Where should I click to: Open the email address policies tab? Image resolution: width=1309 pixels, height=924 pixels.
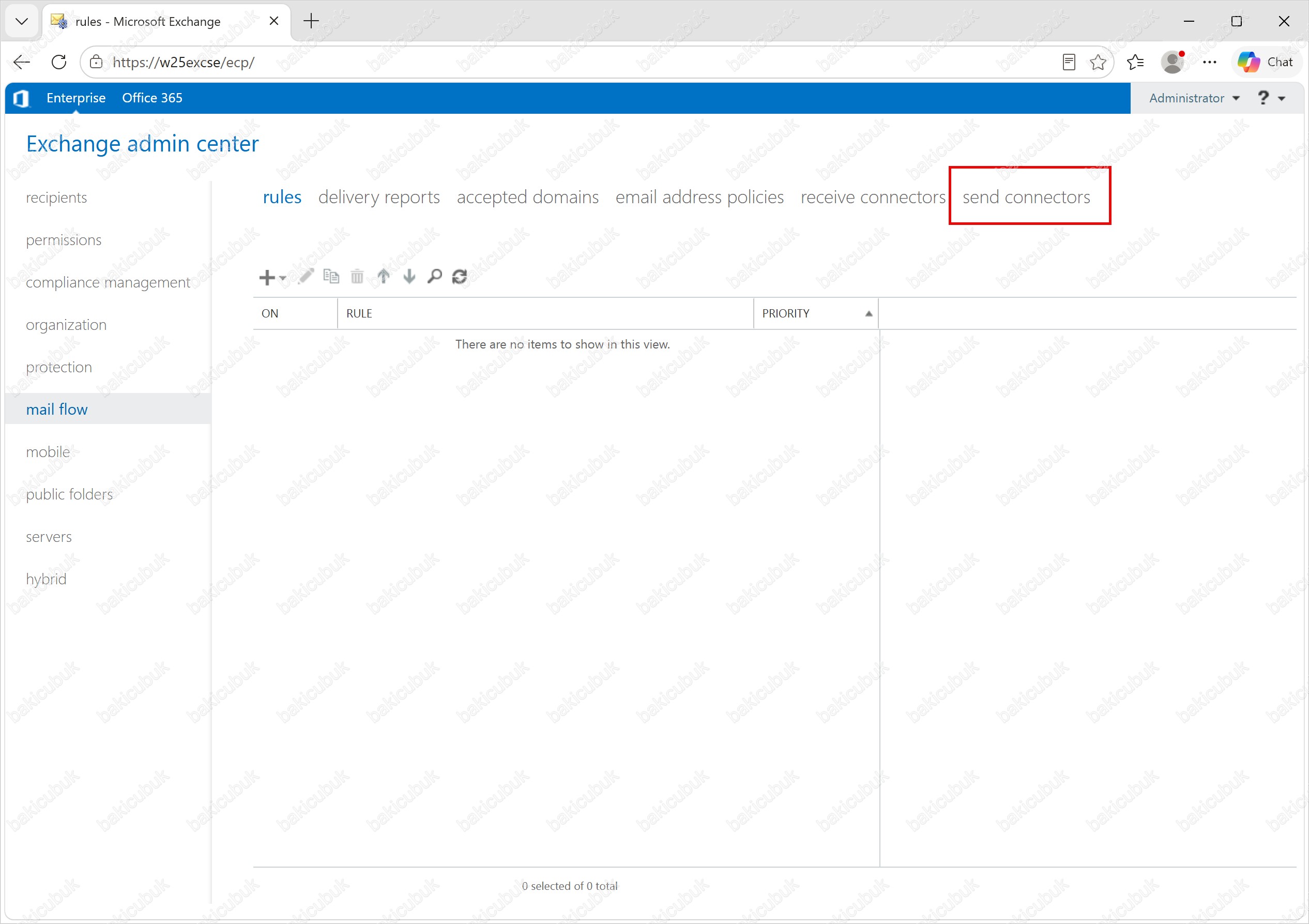click(x=699, y=198)
